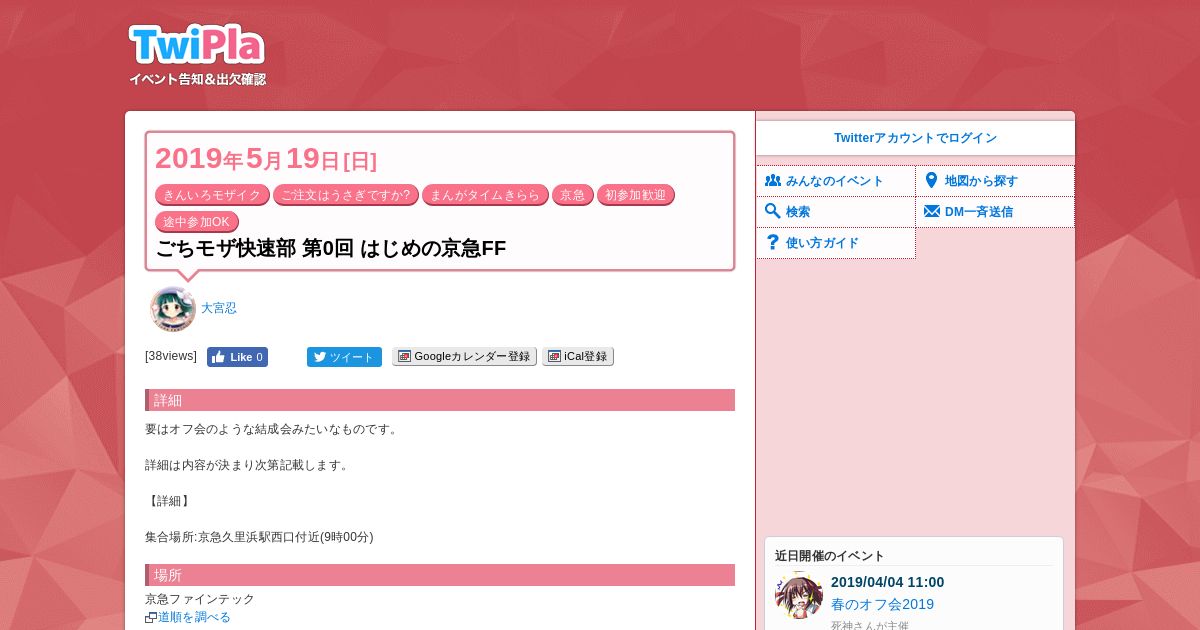Select the 近日開催のイベント heading
Image resolution: width=1200 pixels, height=630 pixels.
(830, 556)
